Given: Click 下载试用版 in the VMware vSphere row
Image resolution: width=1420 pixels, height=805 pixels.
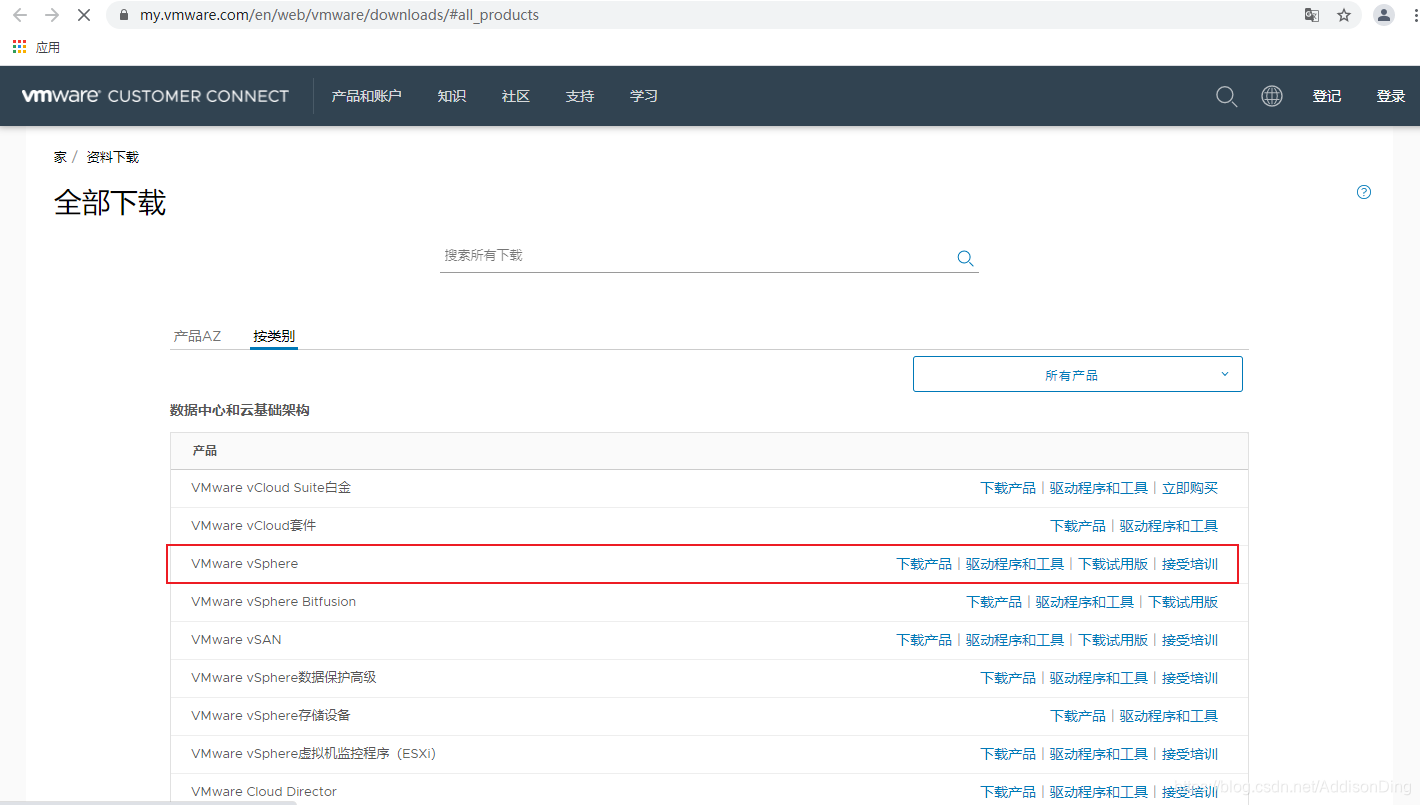Looking at the screenshot, I should click(x=1113, y=564).
